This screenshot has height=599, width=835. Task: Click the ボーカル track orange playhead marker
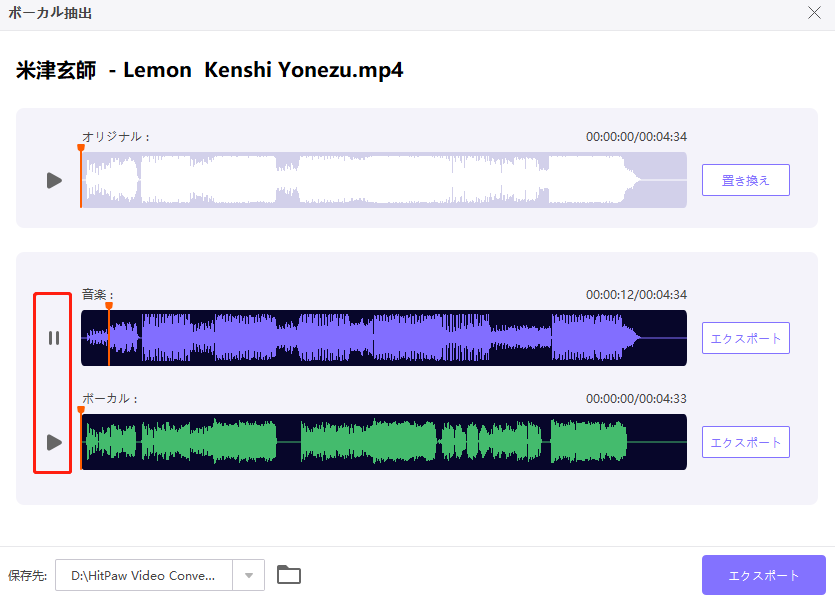tap(81, 410)
